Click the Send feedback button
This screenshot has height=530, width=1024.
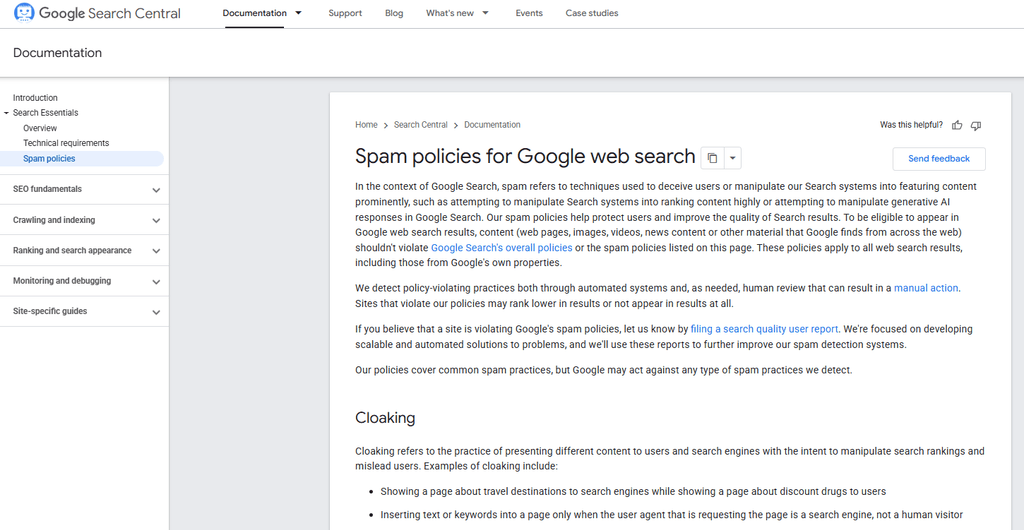(938, 159)
